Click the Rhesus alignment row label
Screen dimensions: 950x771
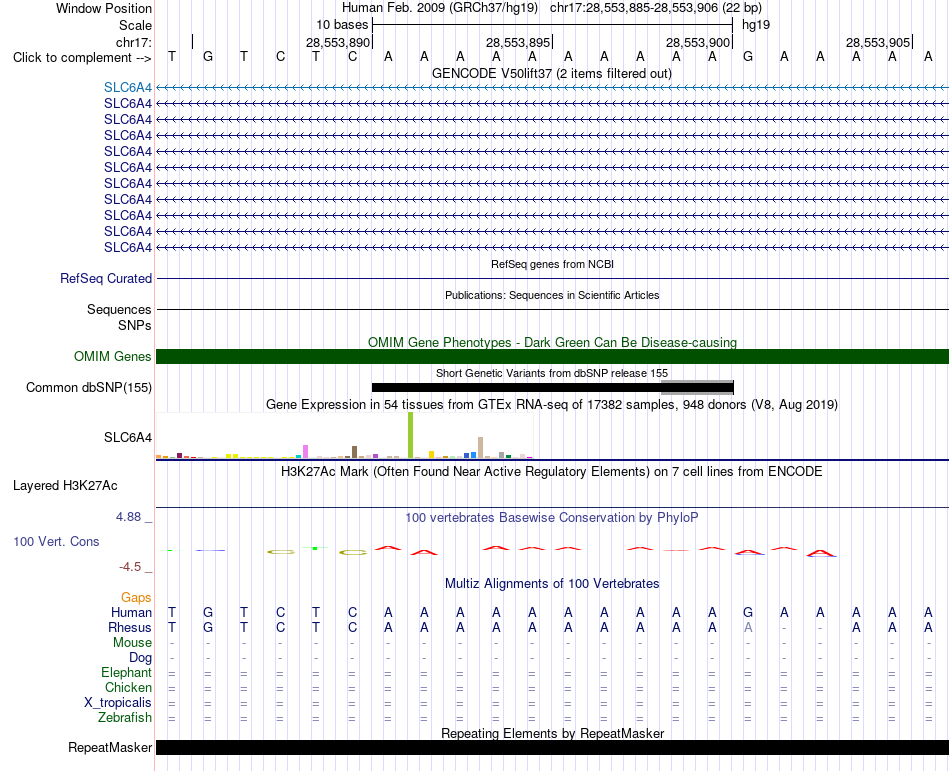coord(130,627)
